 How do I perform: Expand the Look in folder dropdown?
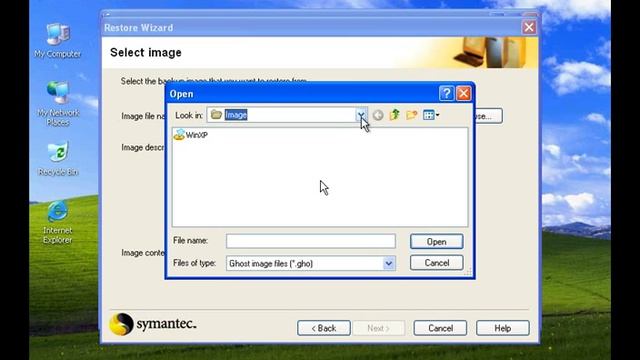point(362,115)
